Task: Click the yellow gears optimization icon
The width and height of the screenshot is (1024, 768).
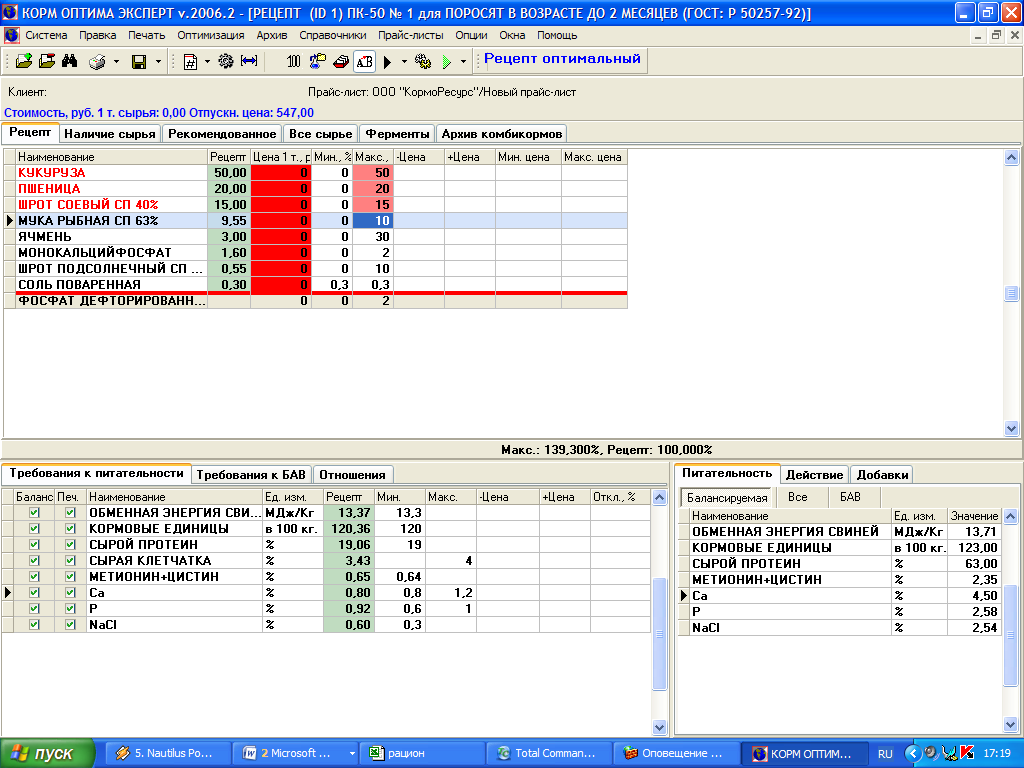Action: 423,61
